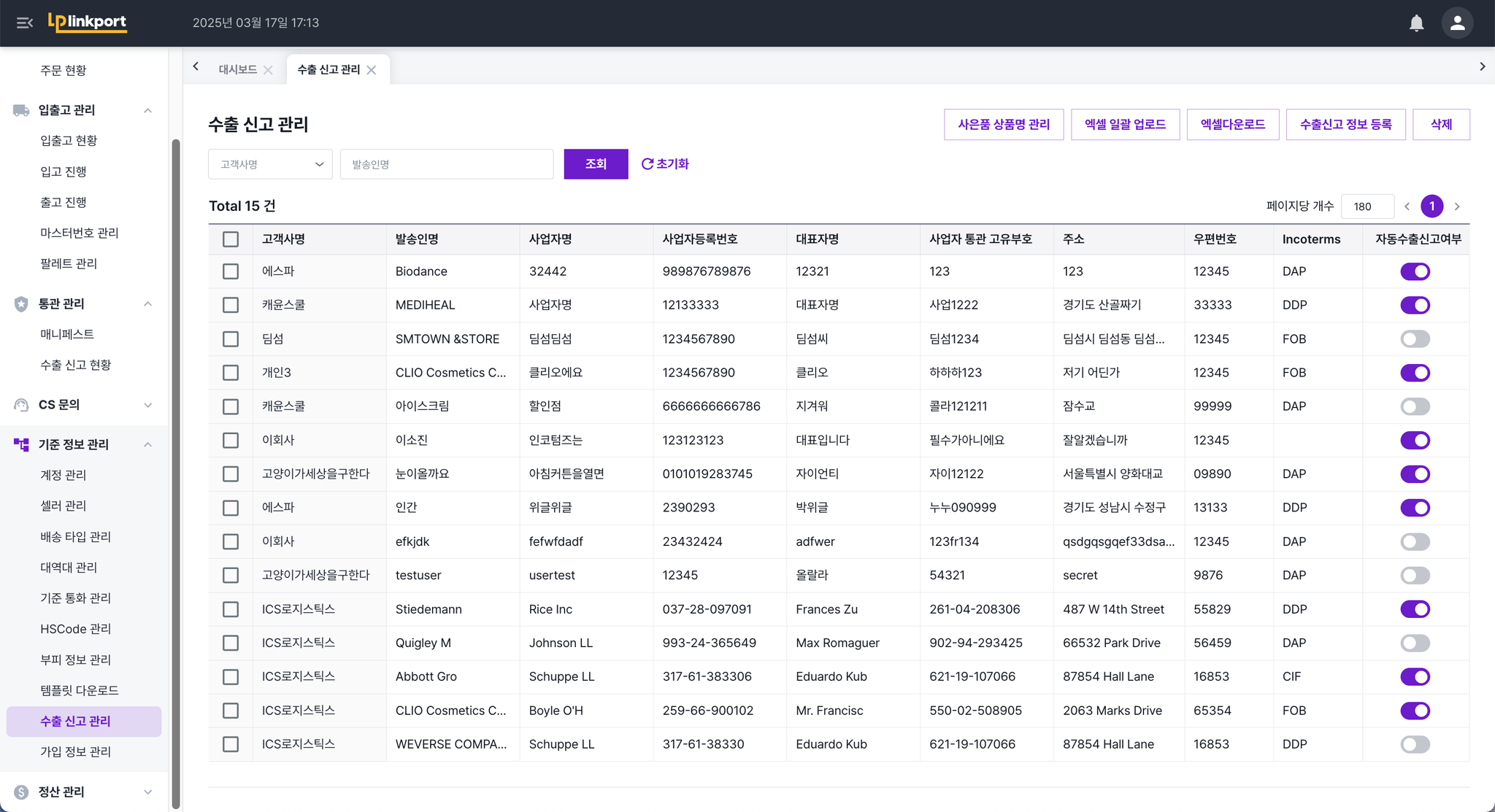
Task: Open 주문 현황 in the sidebar
Action: (64, 71)
